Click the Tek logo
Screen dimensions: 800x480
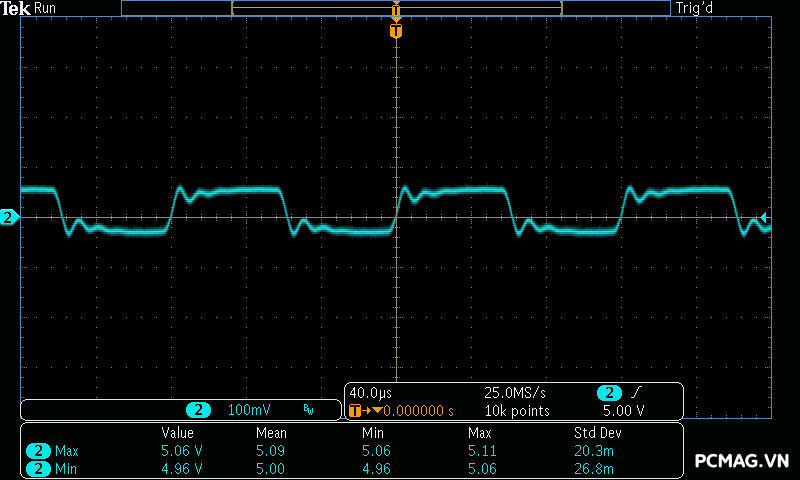(16, 8)
